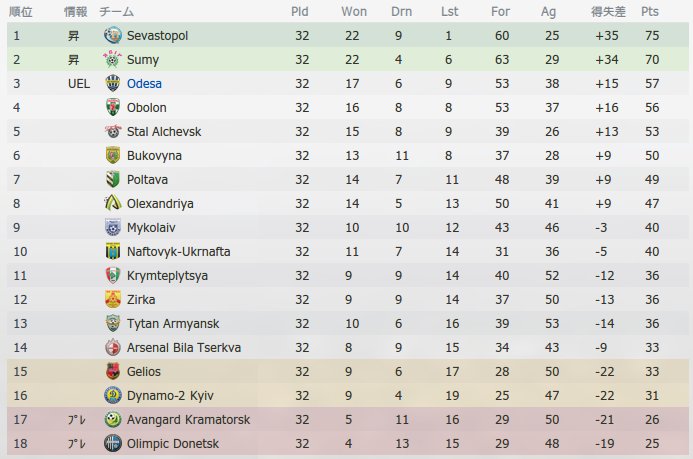Screen dimensions: 693x459
Task: Click the Obolon club crest
Action: coord(113,107)
